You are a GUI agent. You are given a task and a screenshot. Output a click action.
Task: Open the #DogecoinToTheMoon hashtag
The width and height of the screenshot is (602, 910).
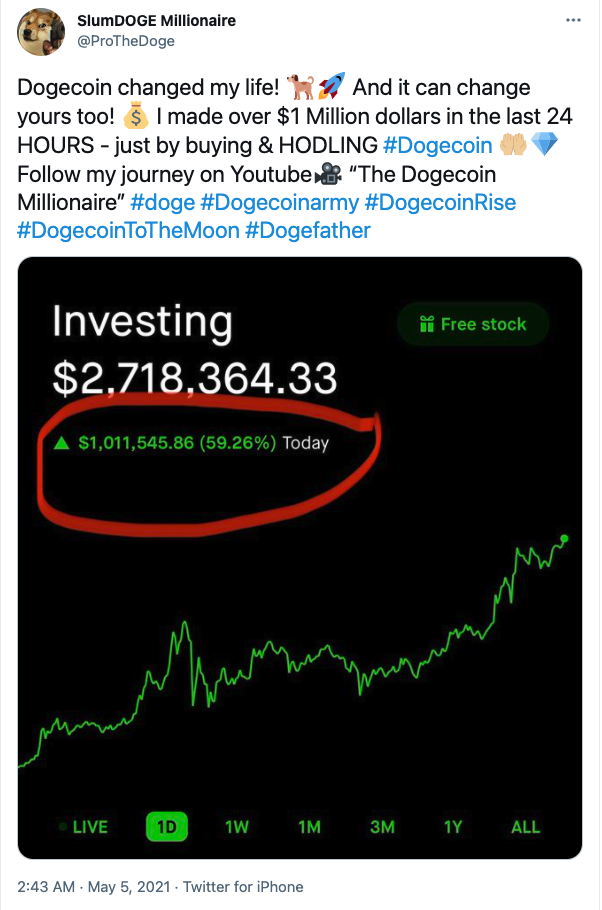coord(128,230)
